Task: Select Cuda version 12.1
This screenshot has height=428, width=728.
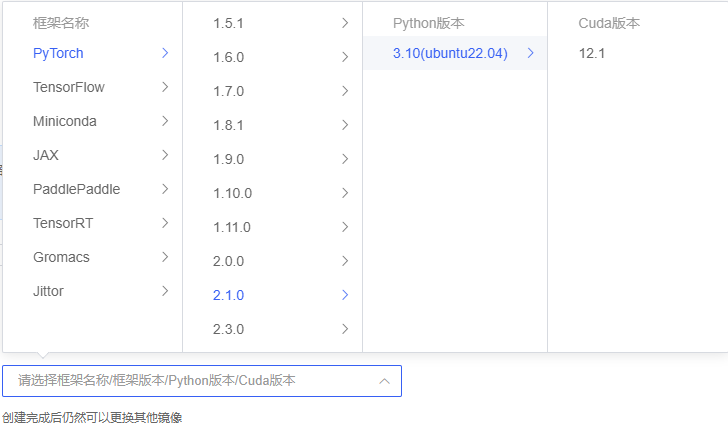Action: [592, 53]
